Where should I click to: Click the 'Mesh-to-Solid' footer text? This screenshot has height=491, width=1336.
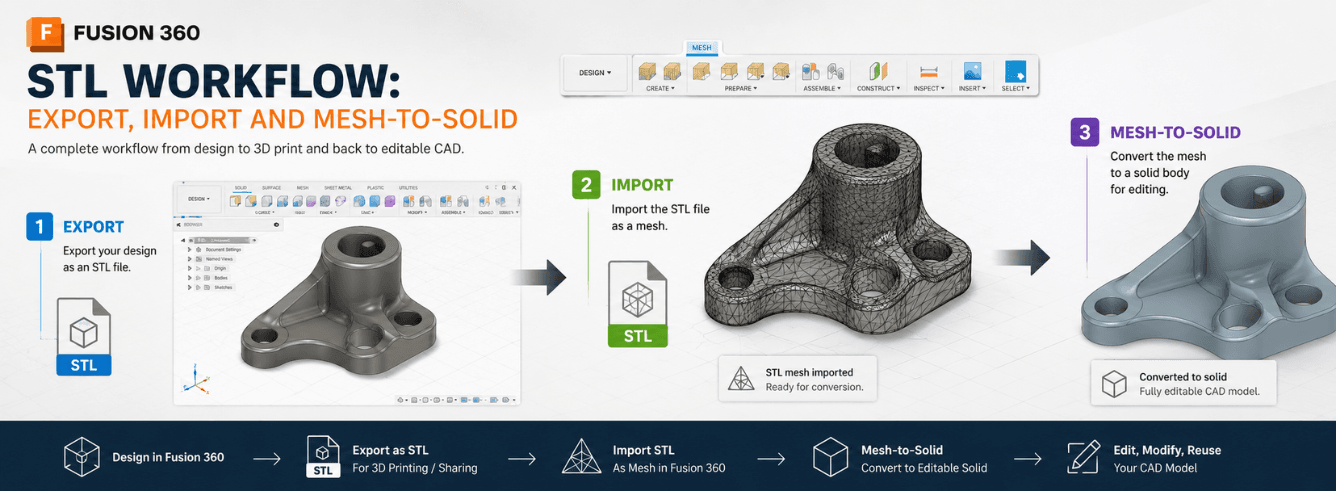[x=902, y=450]
